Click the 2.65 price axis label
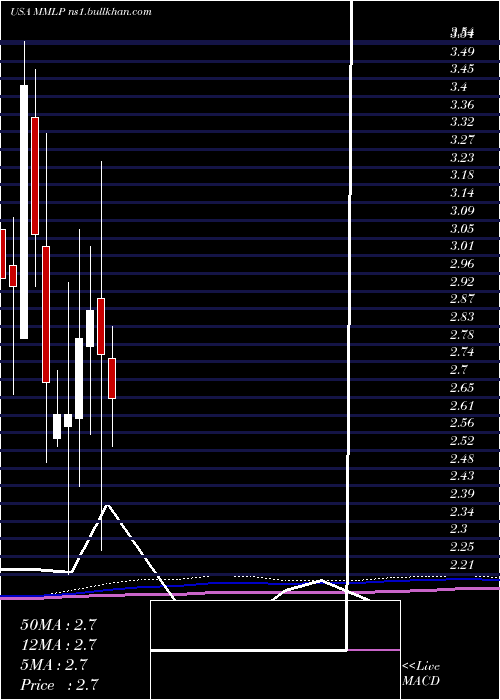500x700 pixels. [462, 388]
